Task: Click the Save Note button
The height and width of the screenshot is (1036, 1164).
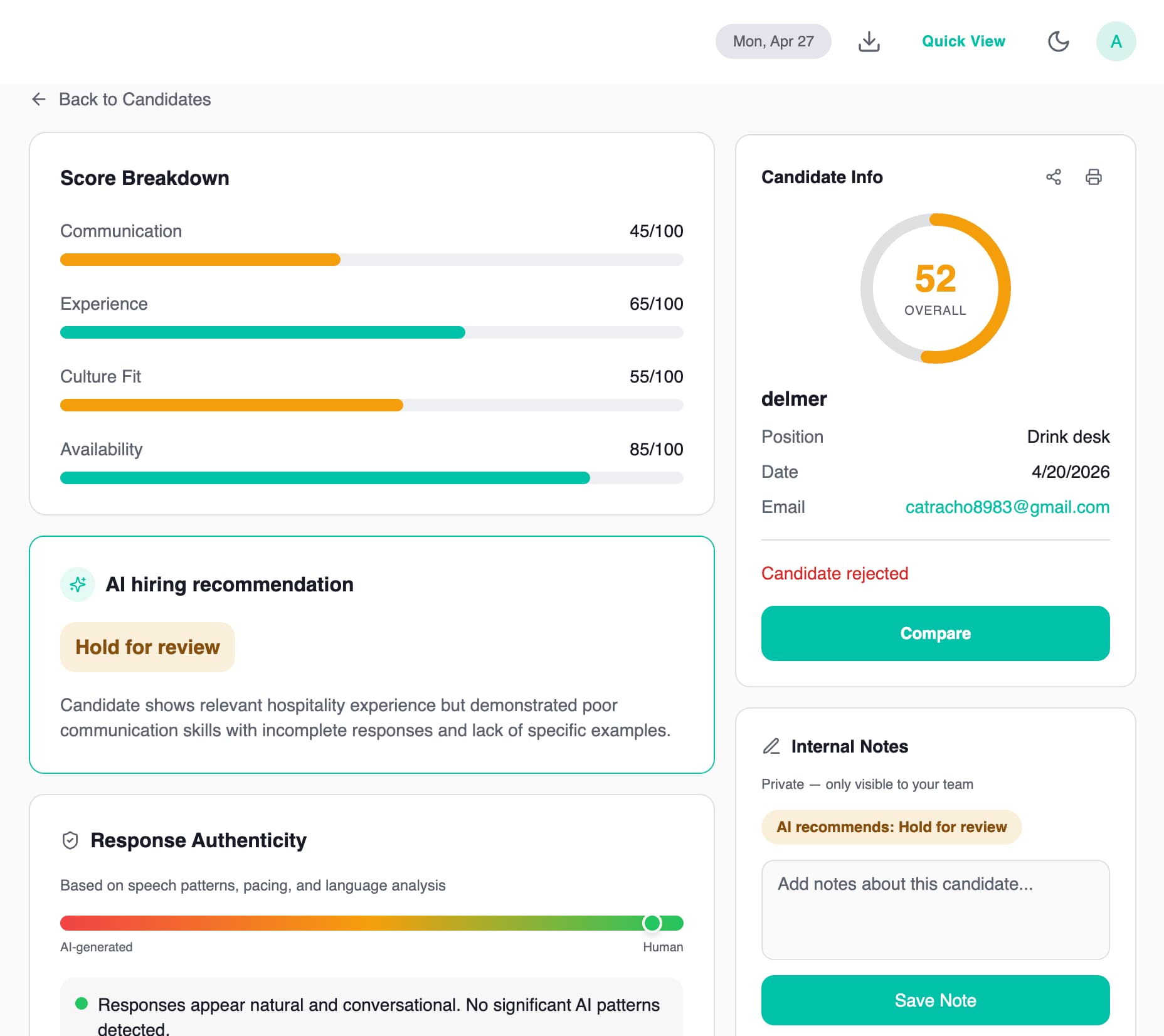Action: 935,1000
